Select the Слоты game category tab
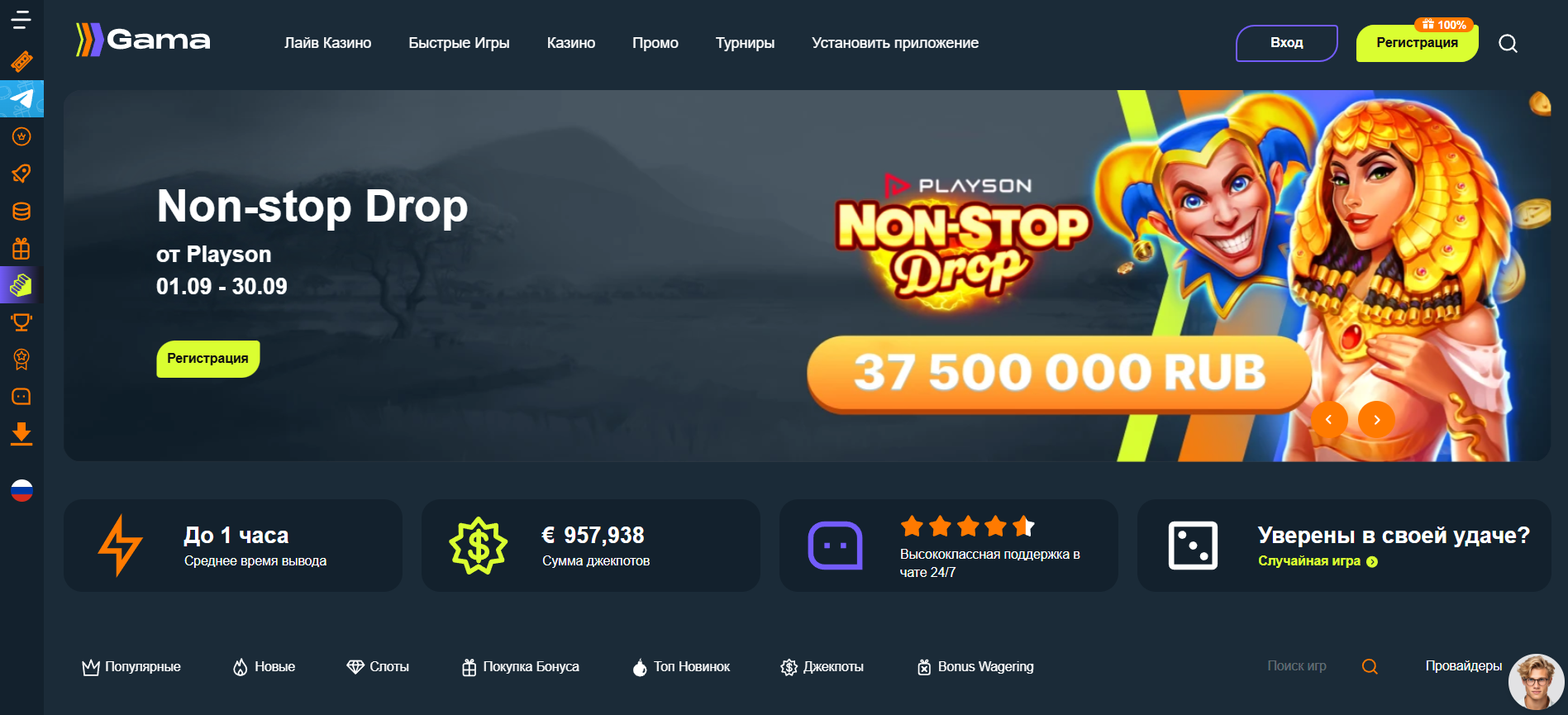This screenshot has width=1568, height=715. point(378,666)
